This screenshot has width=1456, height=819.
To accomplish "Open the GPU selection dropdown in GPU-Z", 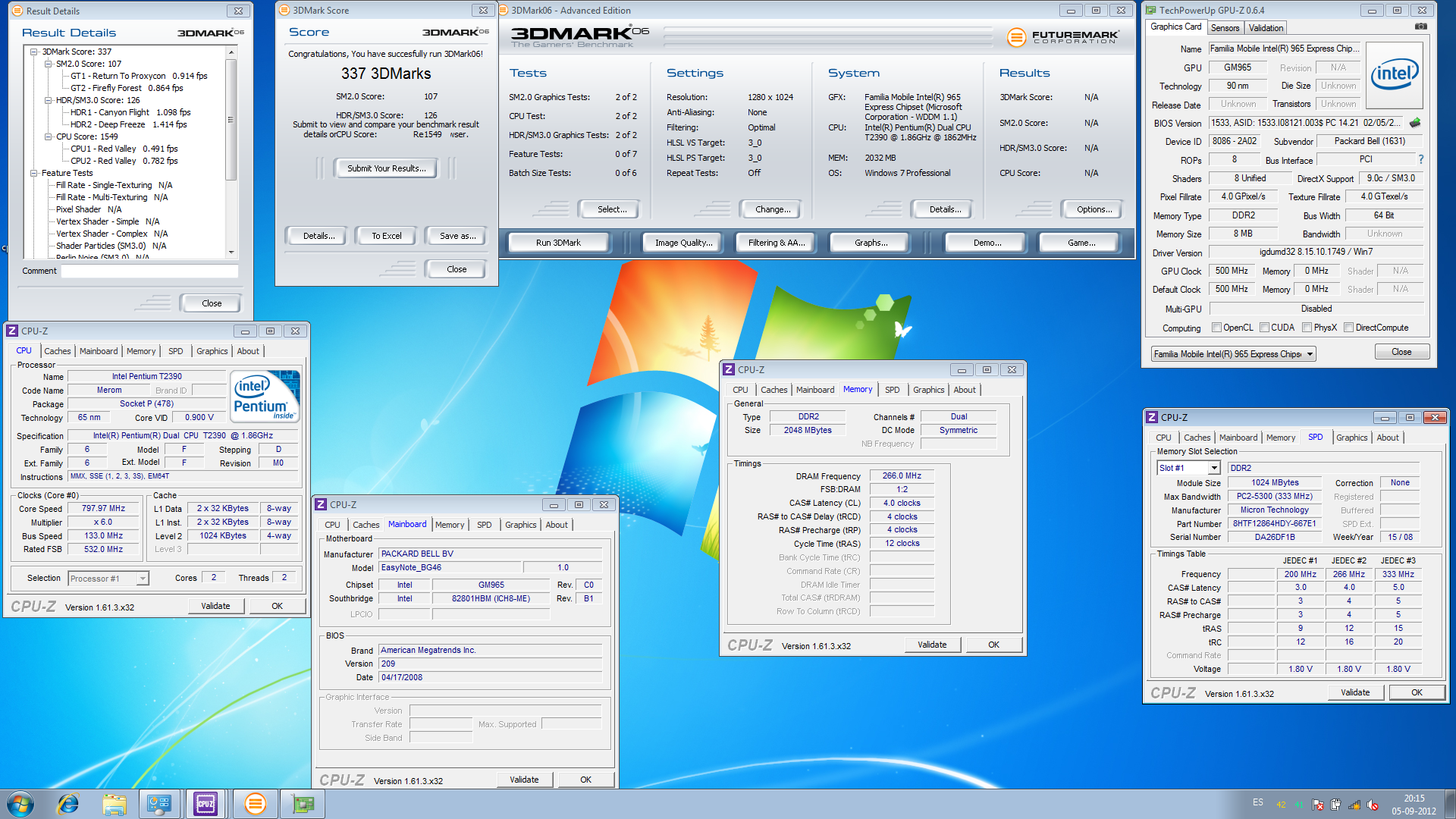I will 1309,354.
